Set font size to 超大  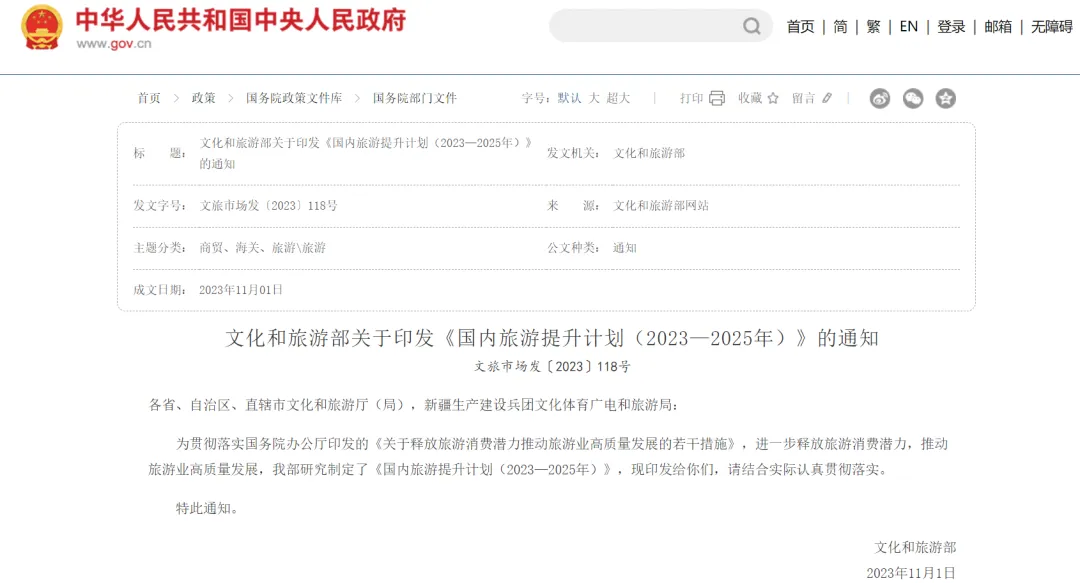point(618,98)
